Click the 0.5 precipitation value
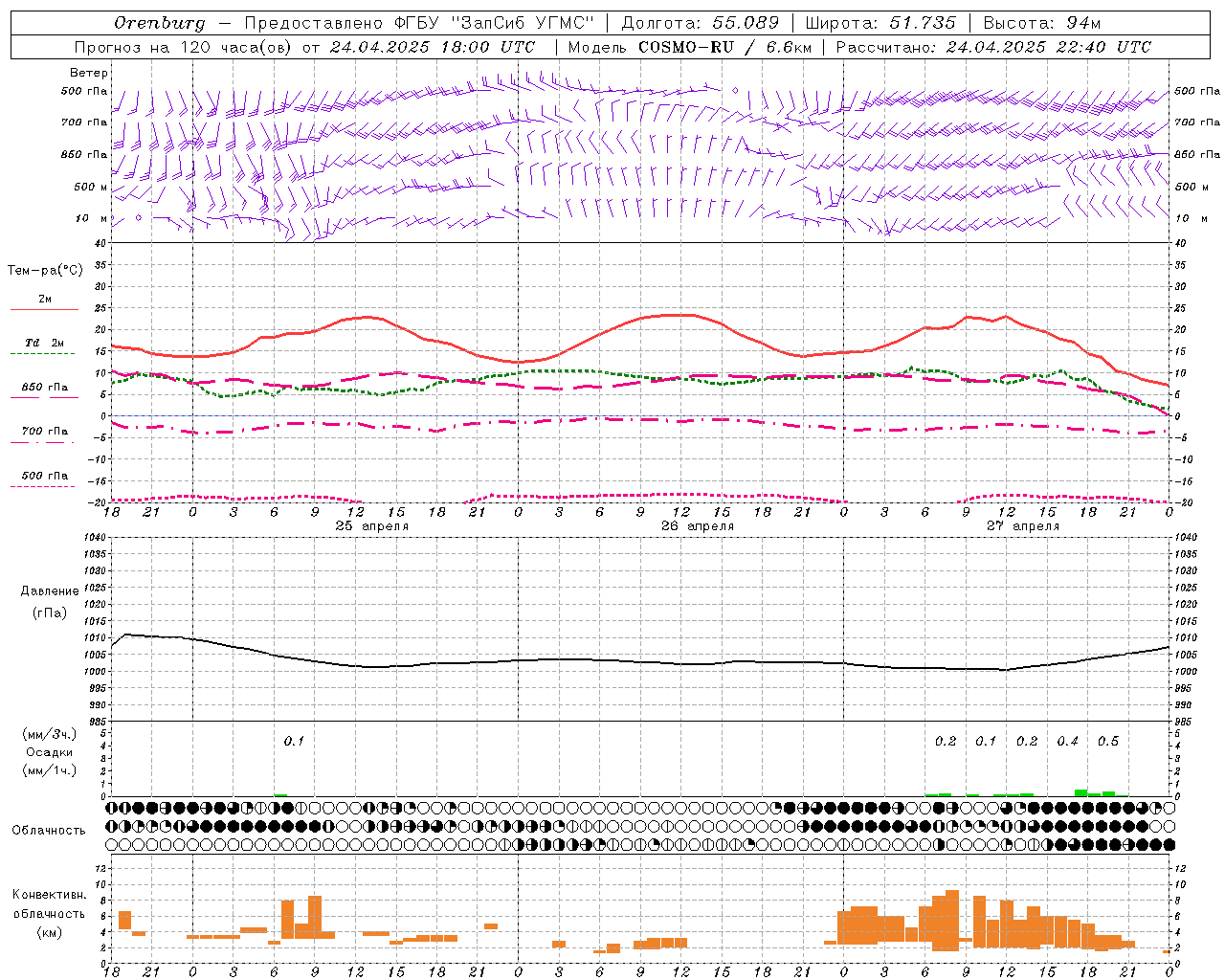This screenshot has height=980, width=1225. pyautogui.click(x=1108, y=742)
